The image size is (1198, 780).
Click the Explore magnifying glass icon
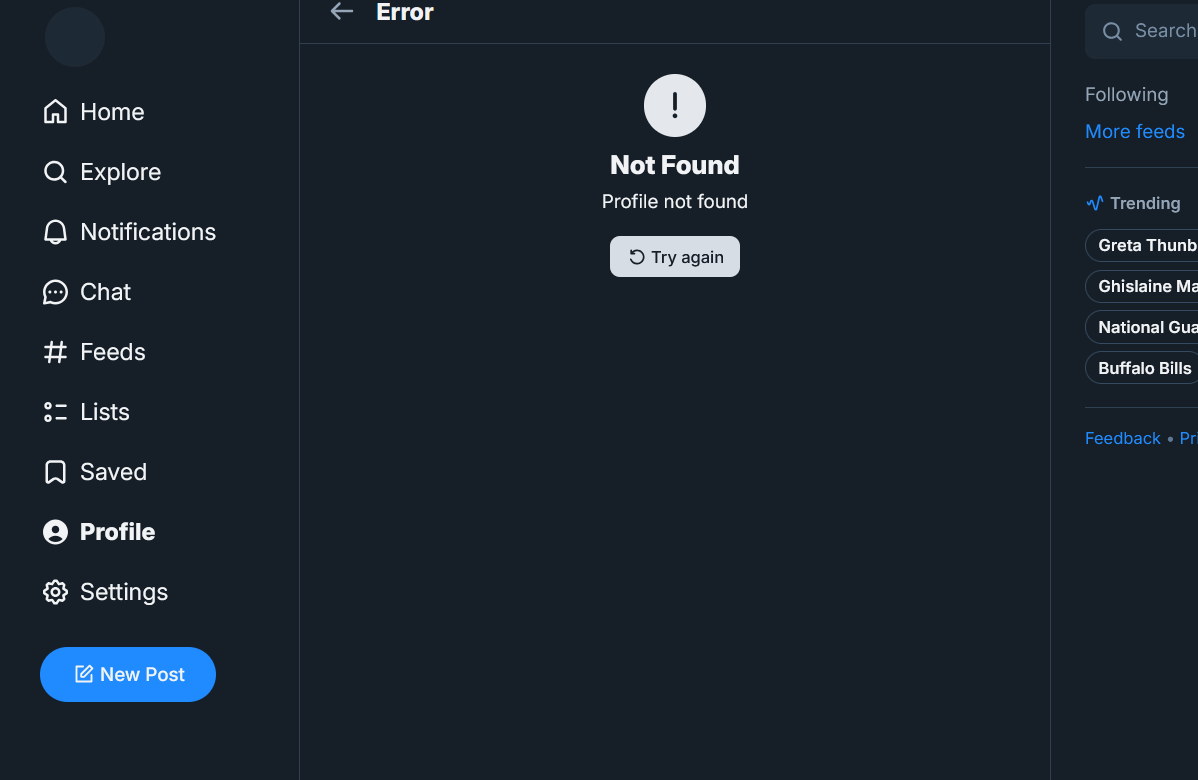click(55, 172)
